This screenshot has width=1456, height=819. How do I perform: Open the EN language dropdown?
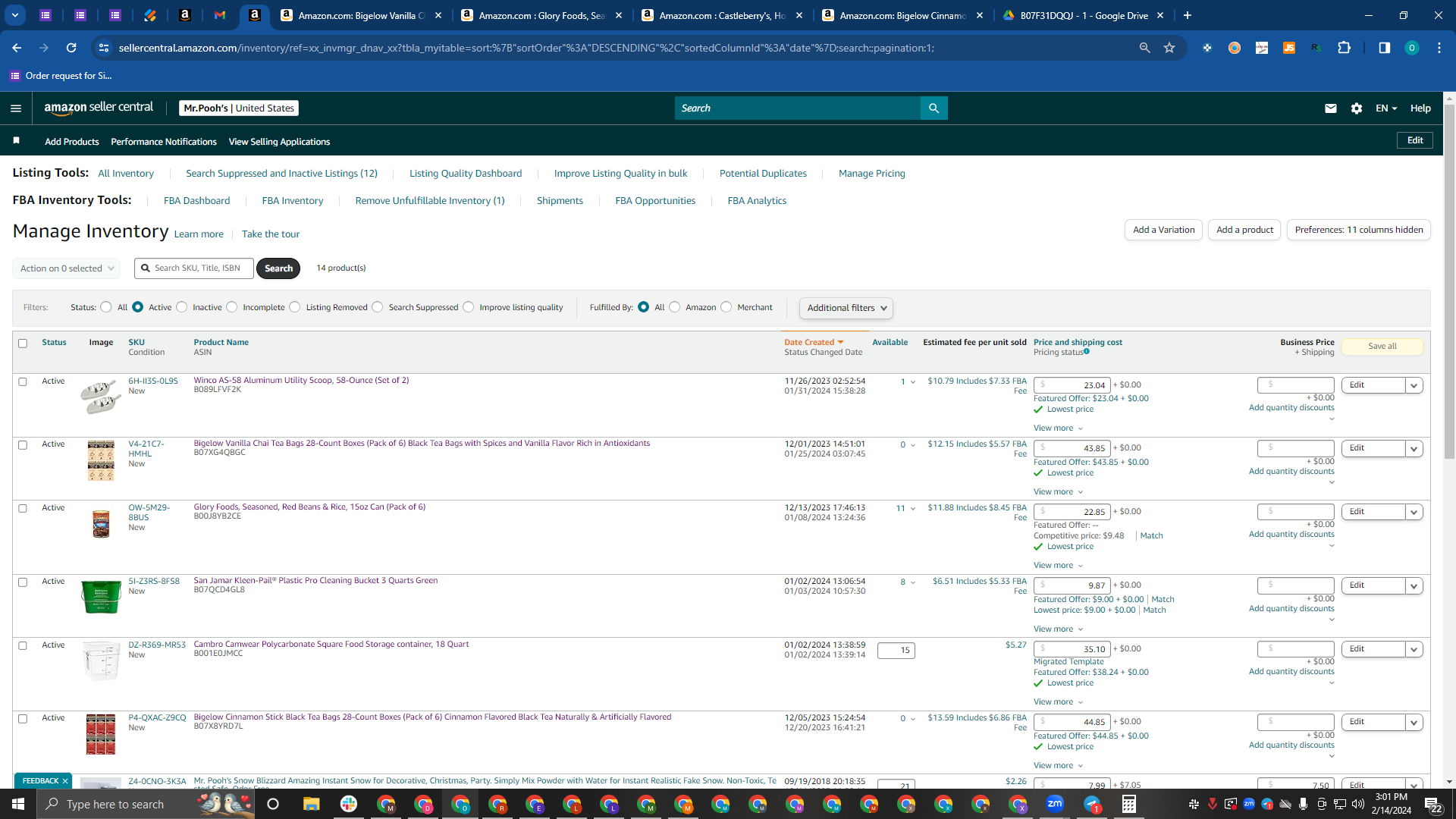1386,108
